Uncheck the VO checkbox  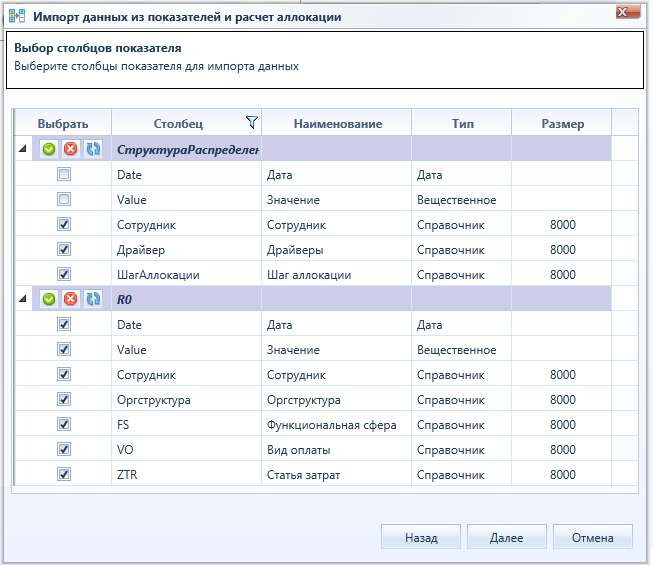coord(64,449)
